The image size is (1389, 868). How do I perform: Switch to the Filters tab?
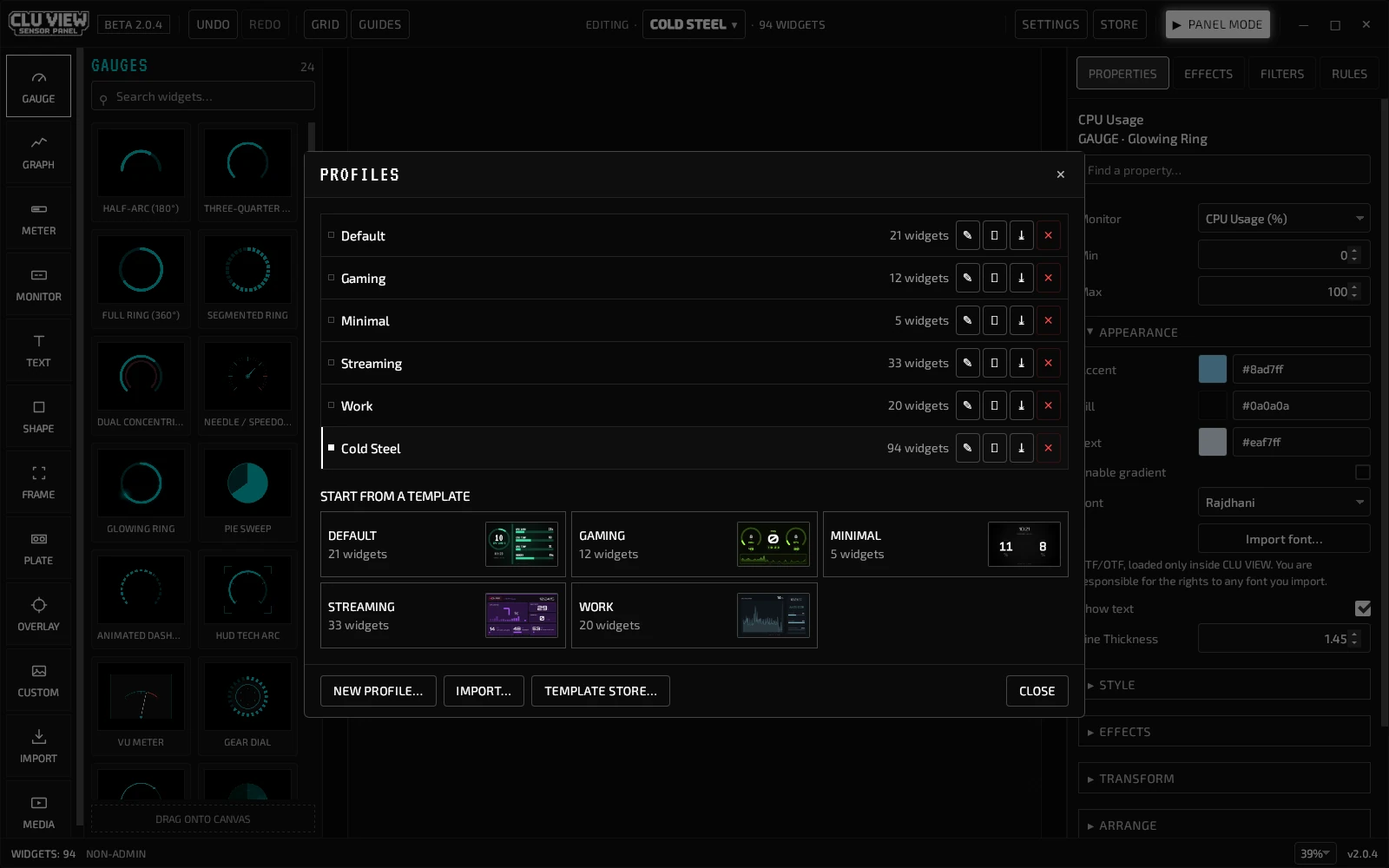point(1282,74)
